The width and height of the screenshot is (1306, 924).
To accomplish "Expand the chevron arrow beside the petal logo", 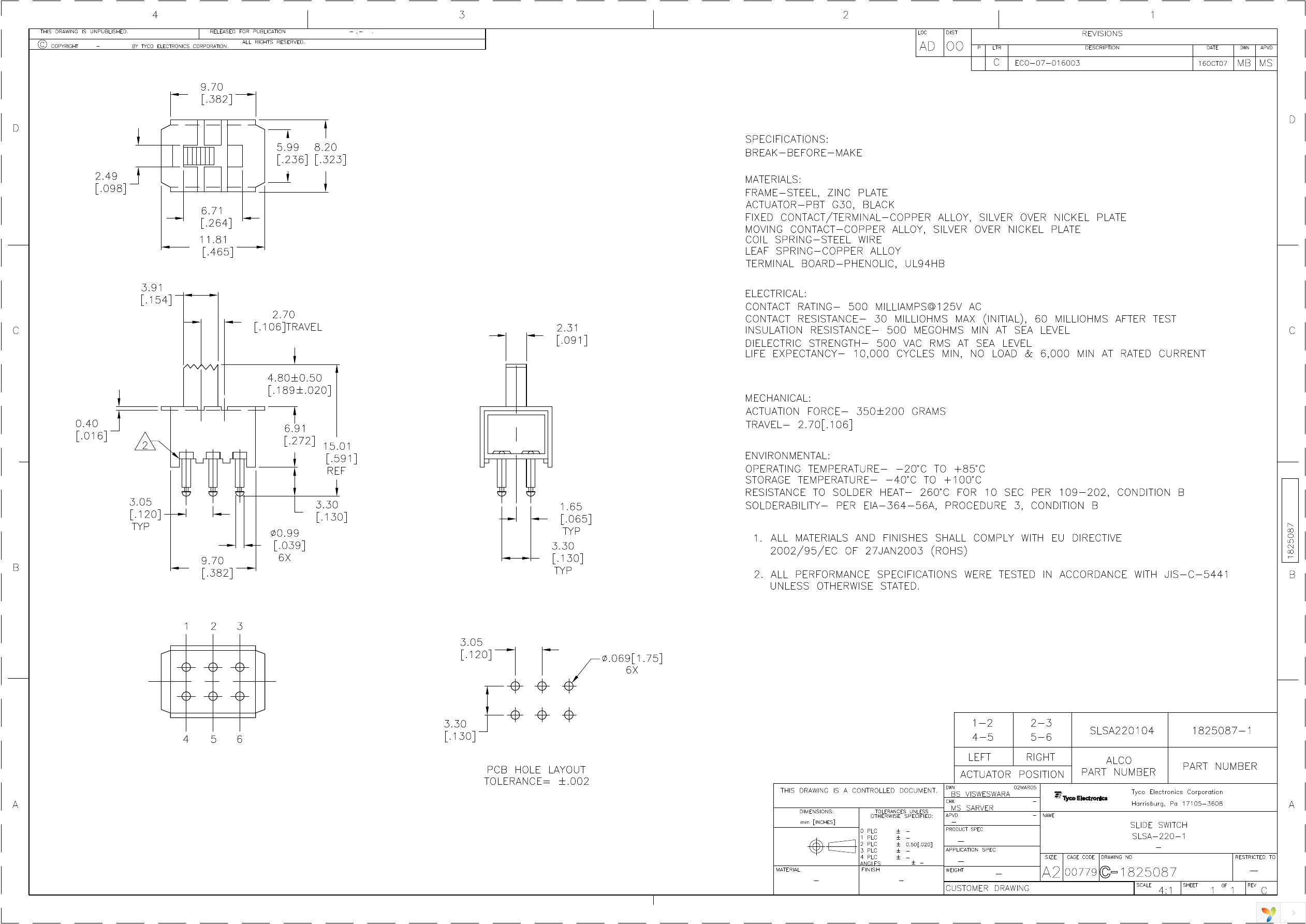I will pyautogui.click(x=1293, y=913).
